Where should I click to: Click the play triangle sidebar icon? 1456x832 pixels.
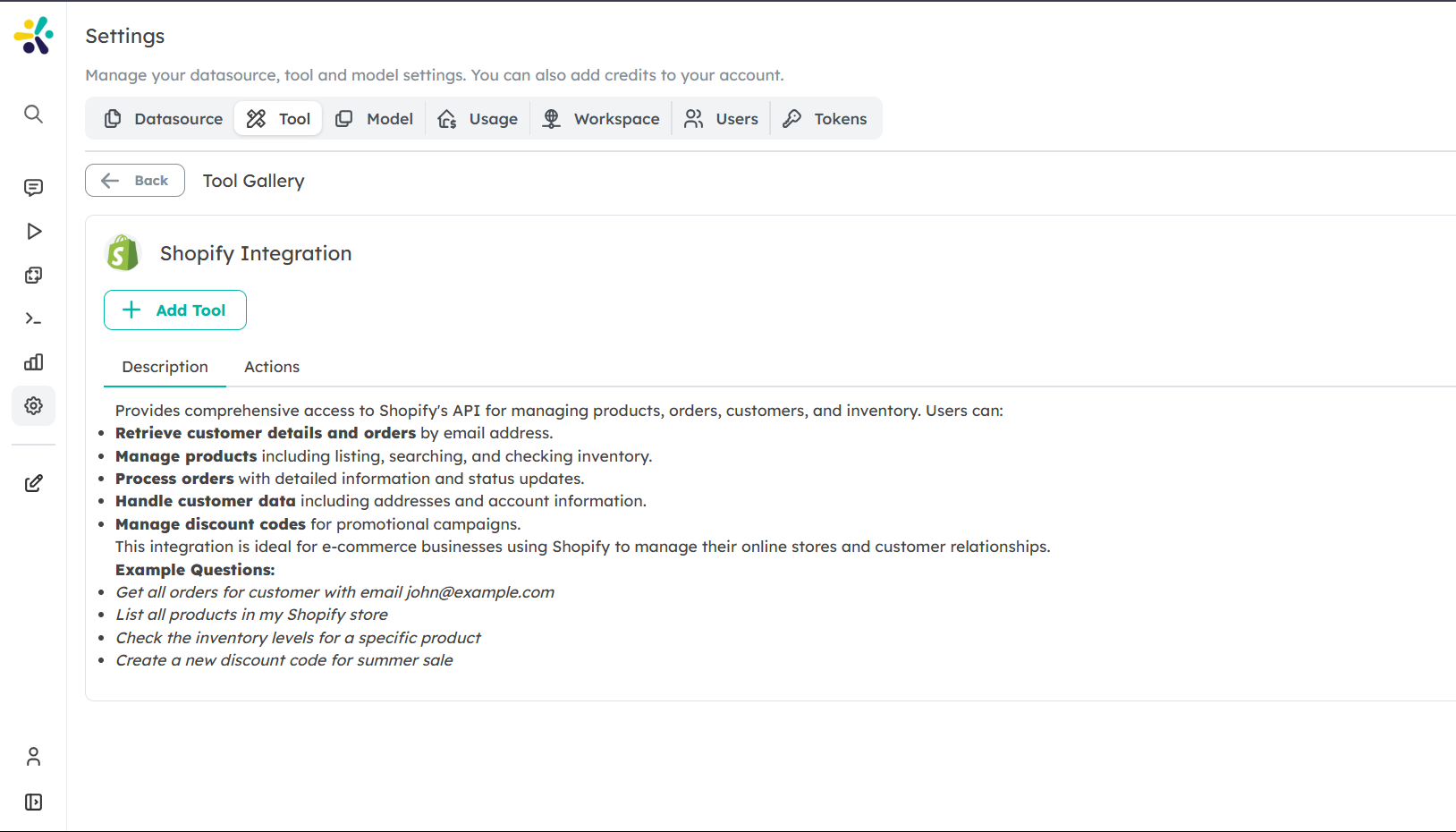[x=33, y=232]
